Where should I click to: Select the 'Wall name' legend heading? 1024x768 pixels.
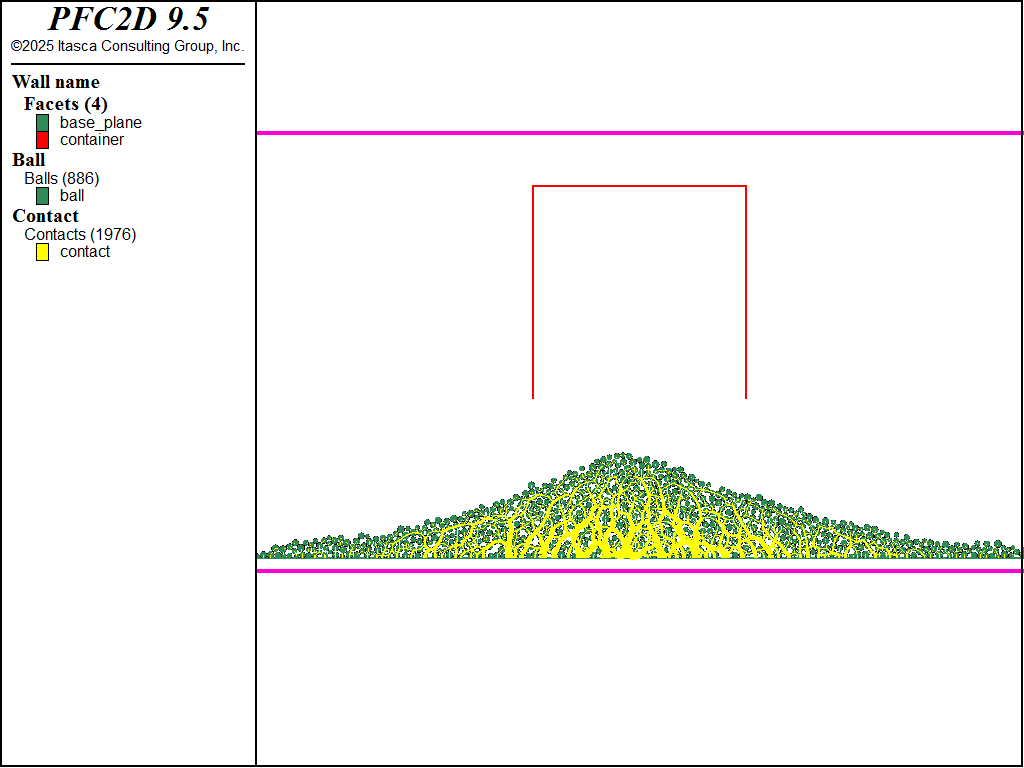[x=56, y=82]
